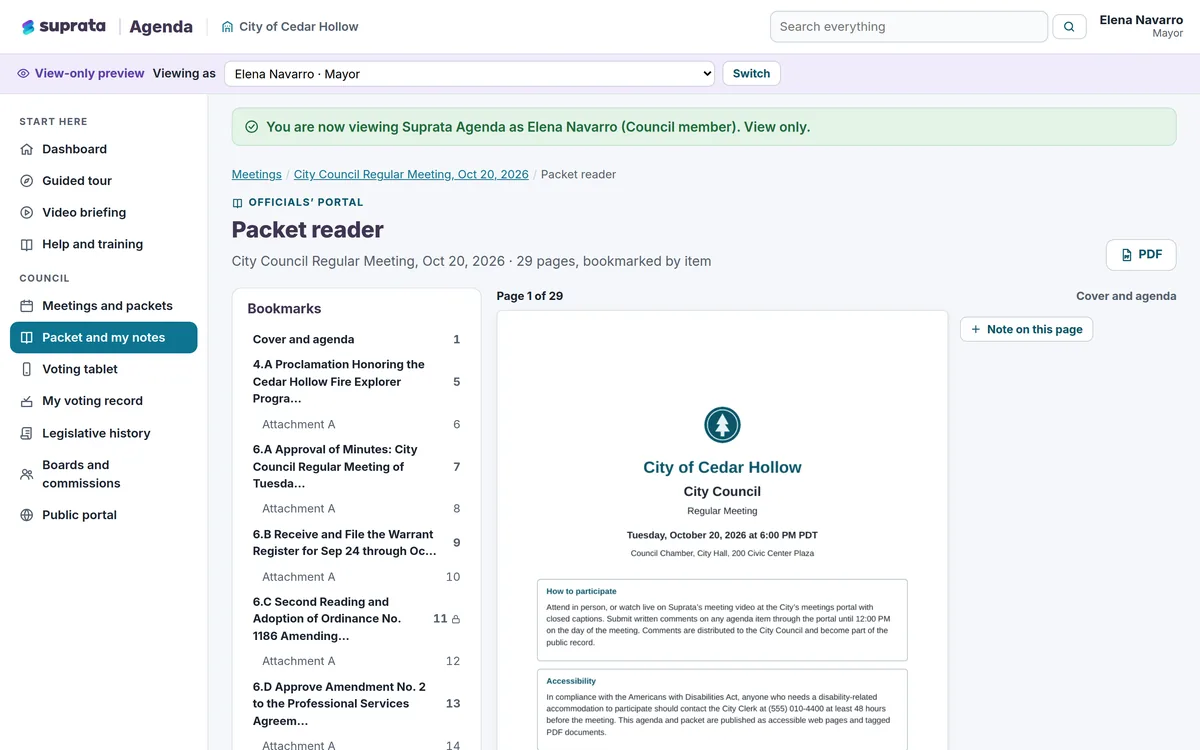Open Legislative history
This screenshot has height=750, width=1200.
pos(104,434)
